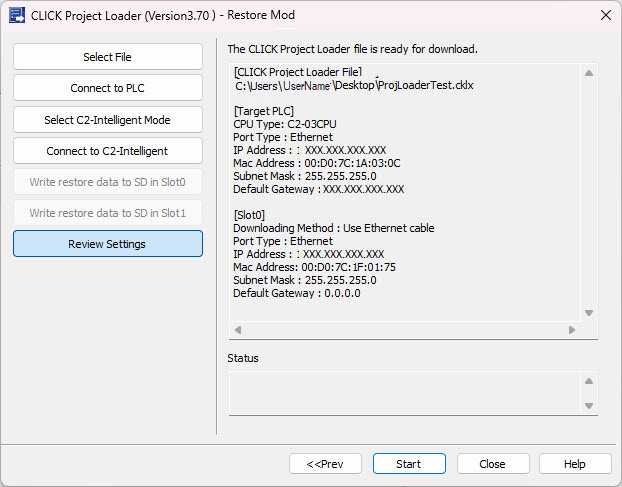Click the Status label
This screenshot has width=622, height=487.
point(243,358)
